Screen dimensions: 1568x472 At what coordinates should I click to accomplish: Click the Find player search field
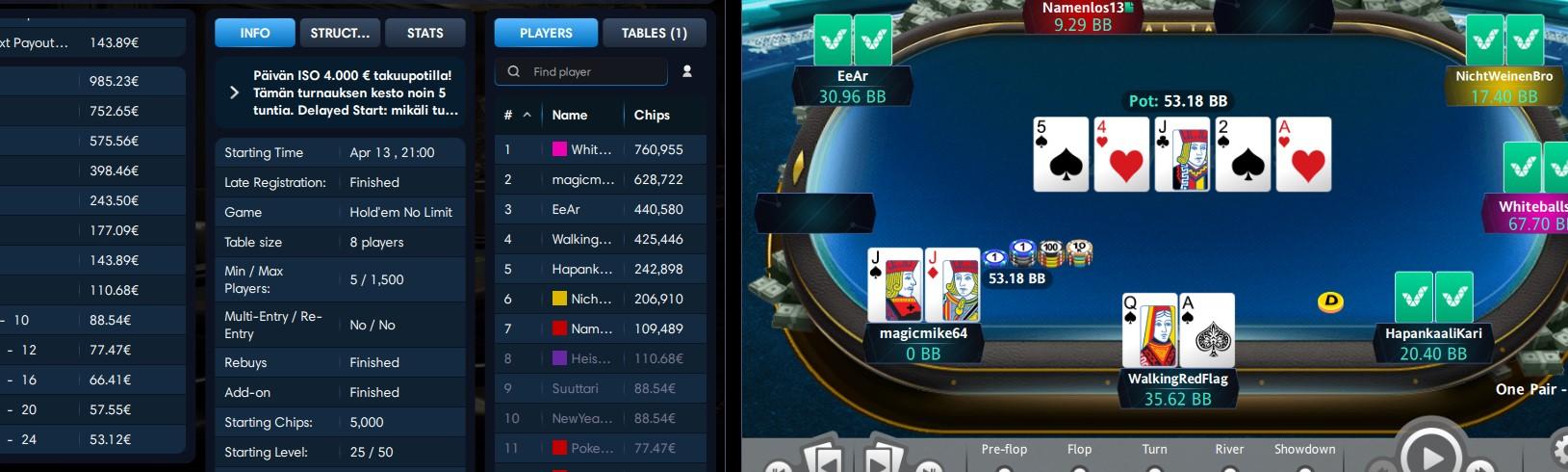(x=581, y=71)
